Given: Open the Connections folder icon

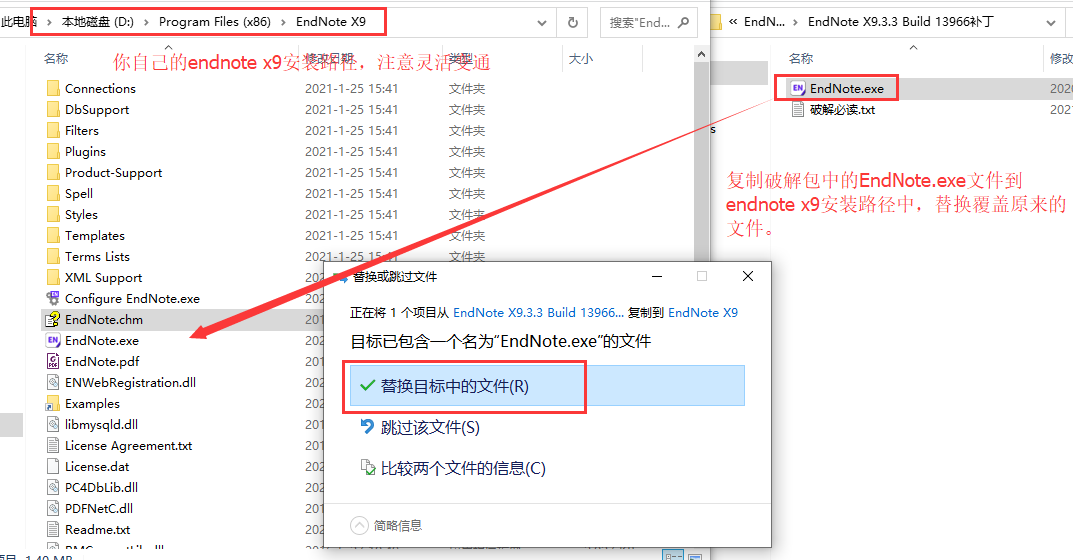Looking at the screenshot, I should [53, 88].
